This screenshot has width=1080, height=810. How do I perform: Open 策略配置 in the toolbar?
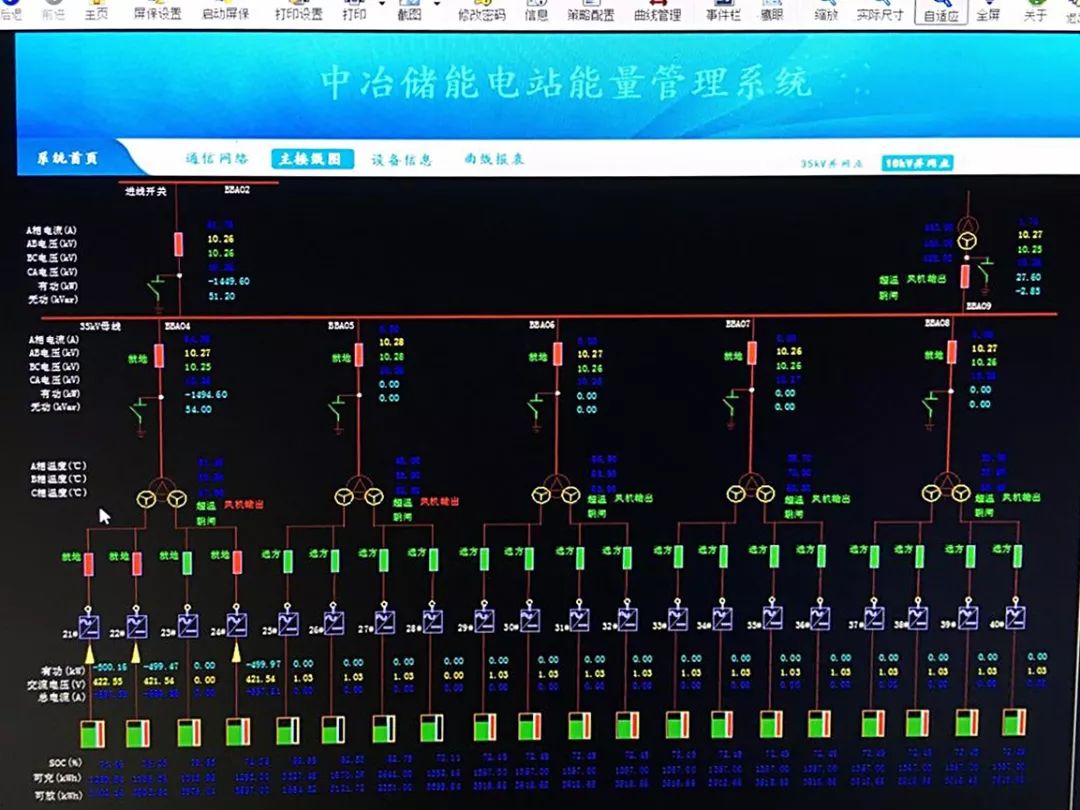point(590,12)
